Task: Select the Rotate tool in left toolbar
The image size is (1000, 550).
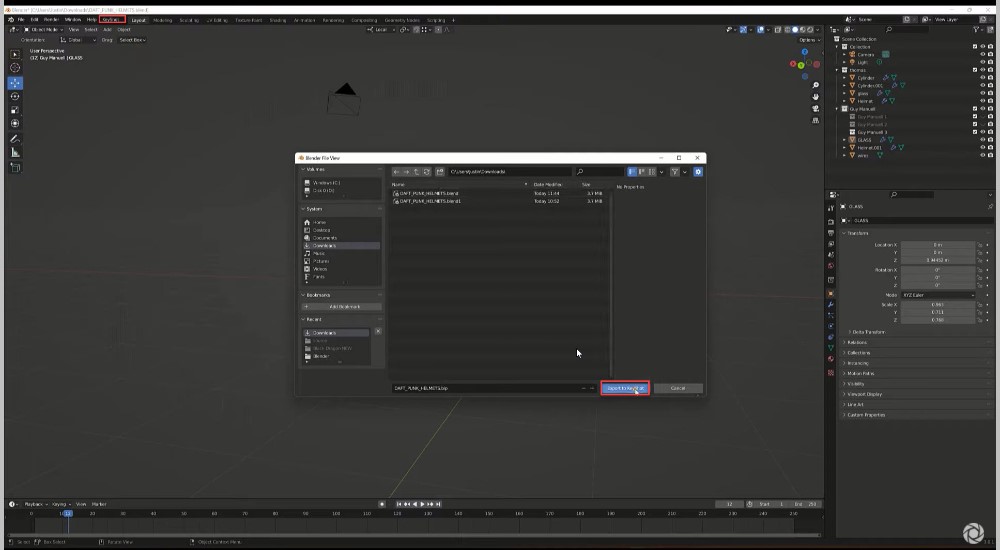Action: pos(15,96)
